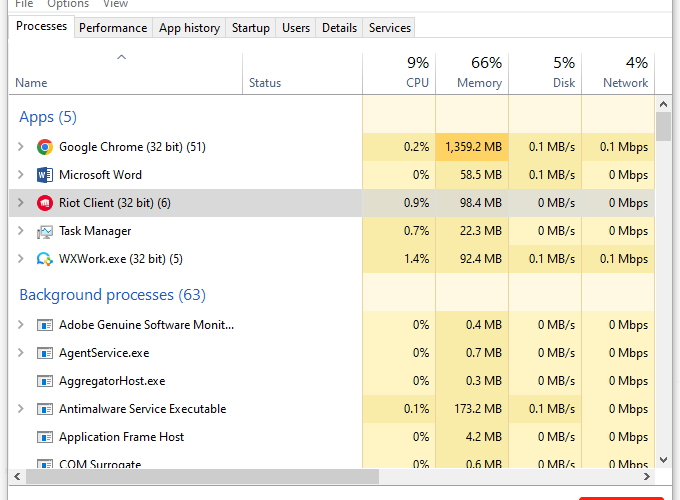Click the horizontal scrollbar right arrow
This screenshot has width=680, height=500.
647,477
